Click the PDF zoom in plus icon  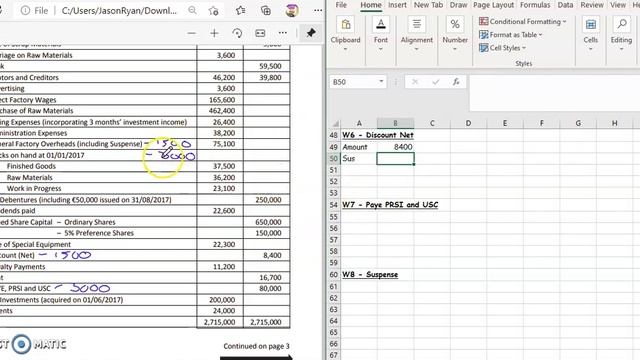214,33
